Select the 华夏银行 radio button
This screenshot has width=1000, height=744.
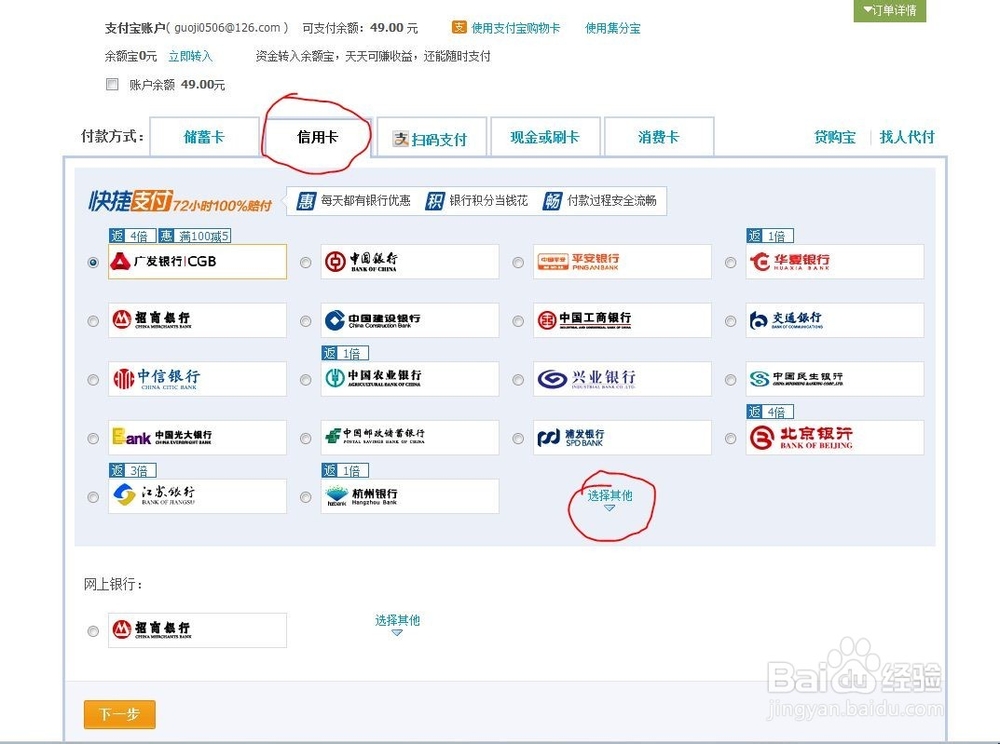730,263
